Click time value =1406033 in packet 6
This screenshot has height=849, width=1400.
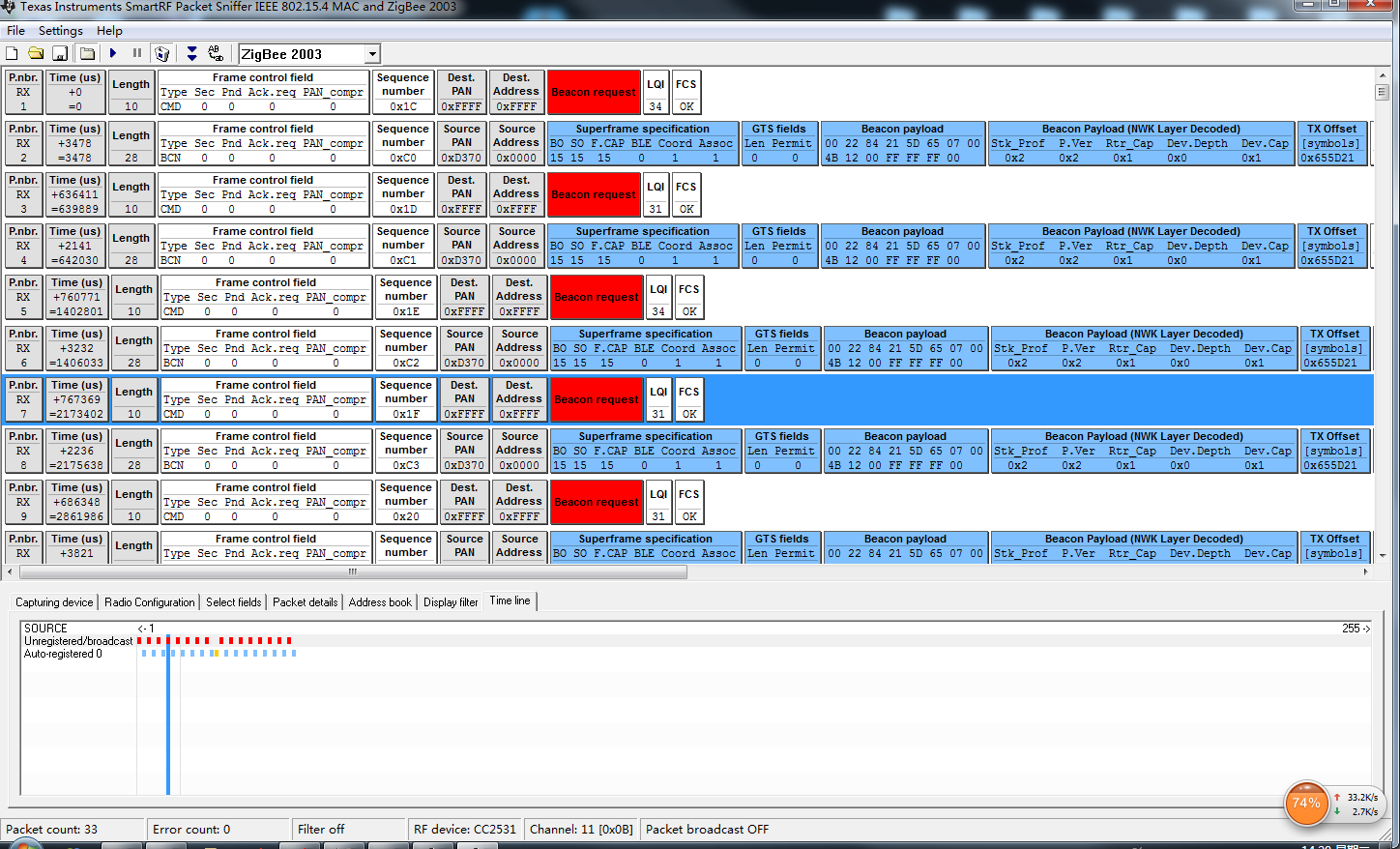point(77,363)
